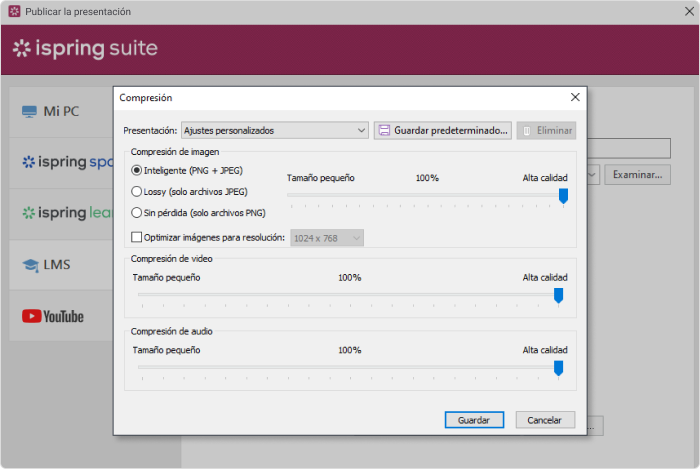
Task: Switch to the LMS tab
Action: pyautogui.click(x=61, y=265)
